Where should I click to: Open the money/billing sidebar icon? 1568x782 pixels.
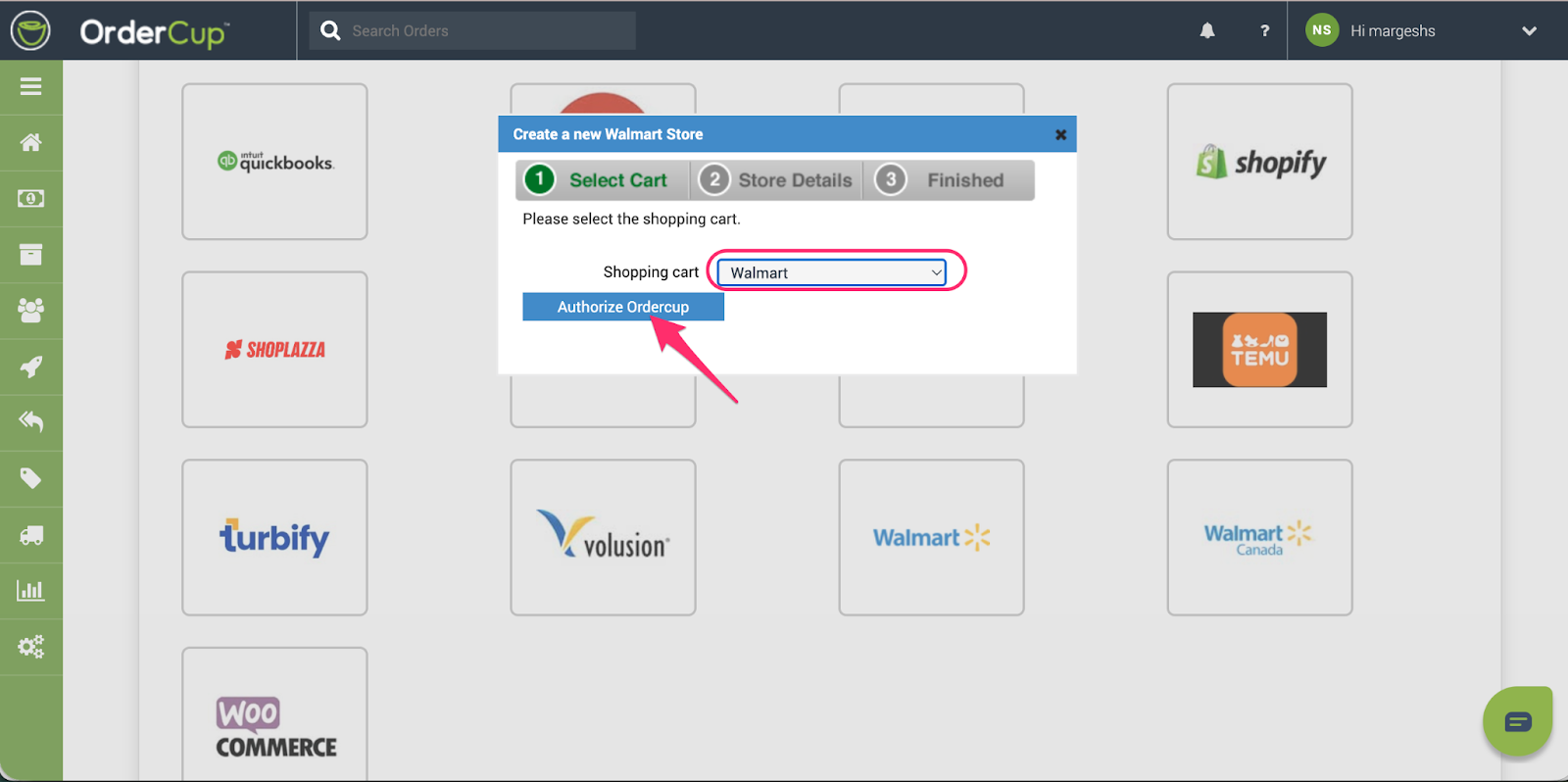pyautogui.click(x=31, y=199)
